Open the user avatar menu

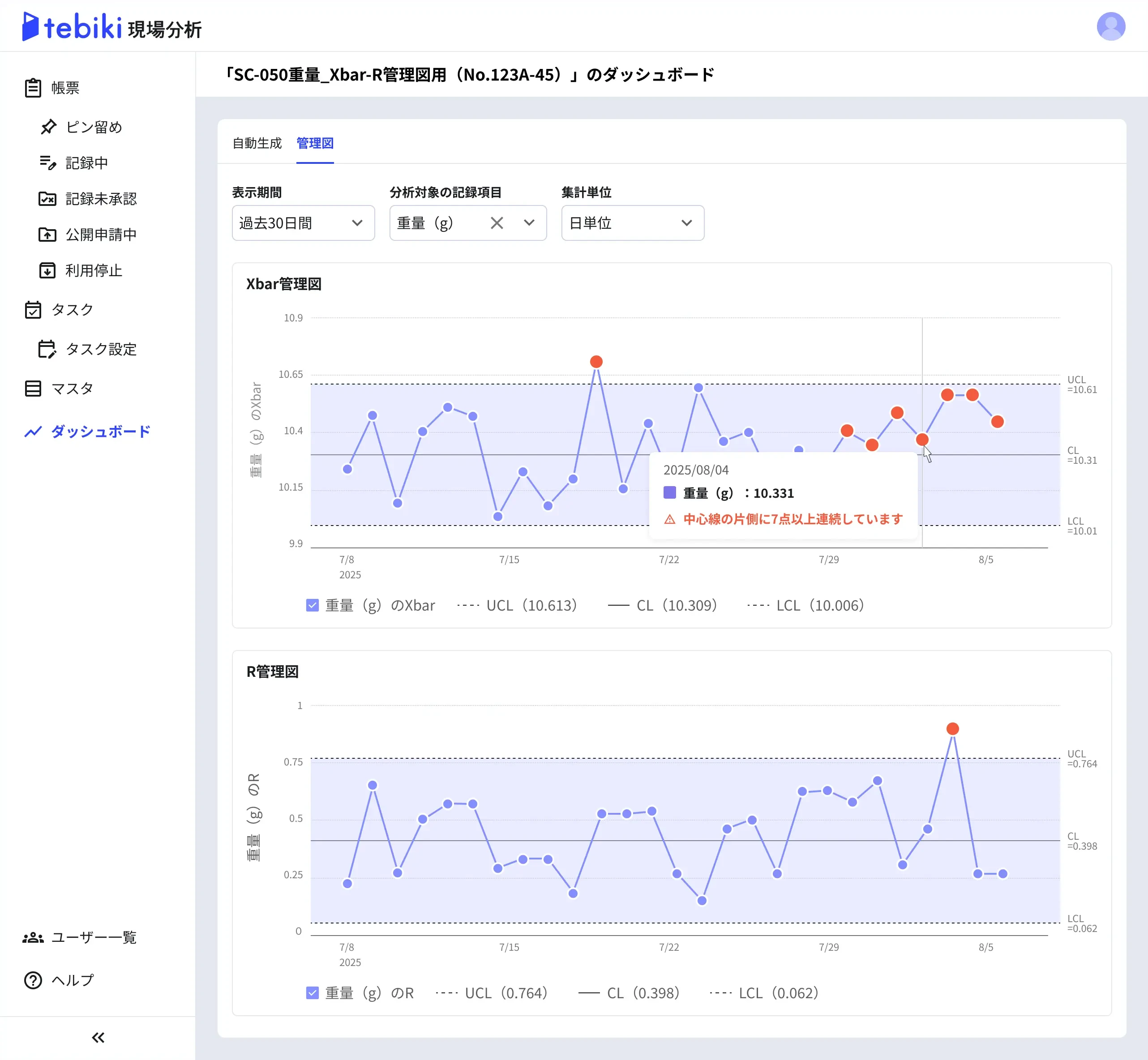(x=1111, y=26)
